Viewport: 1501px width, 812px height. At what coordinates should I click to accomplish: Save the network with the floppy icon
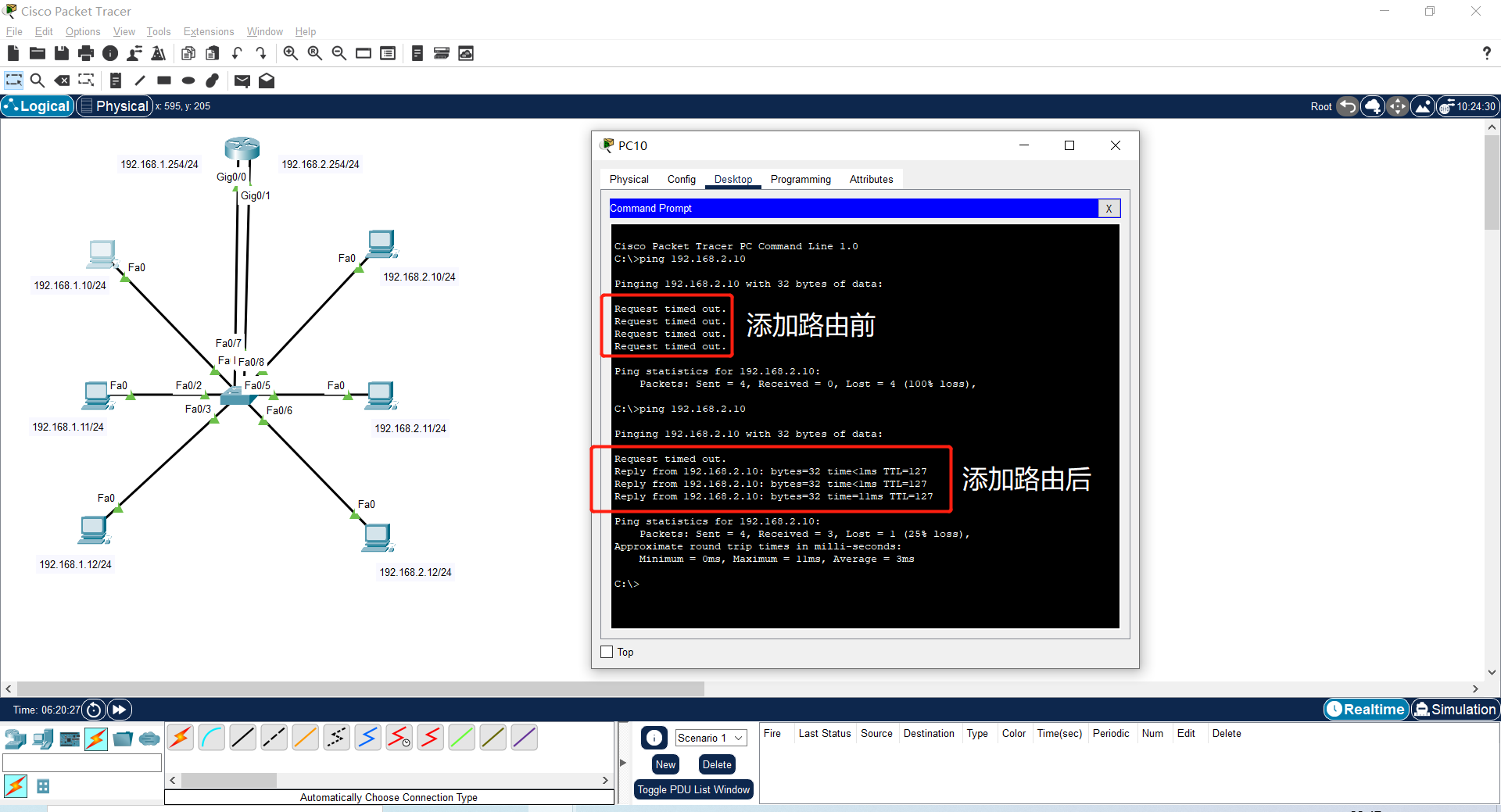point(62,53)
